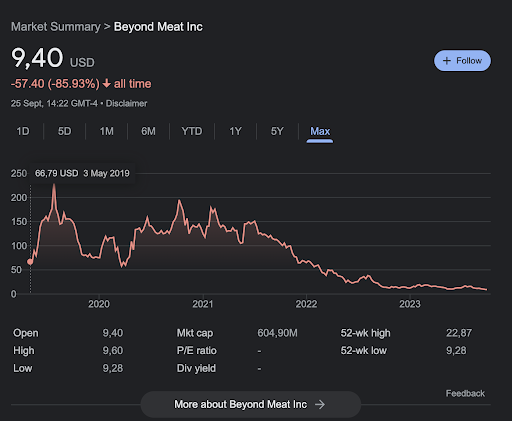Click the 25 Sept, 14:22 GMT-4 timestamp

point(54,104)
